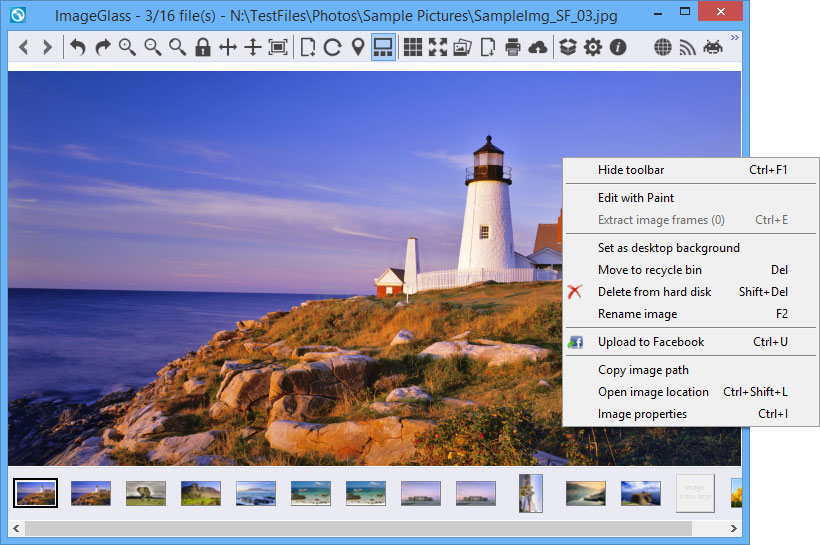The height and width of the screenshot is (545, 820).
Task: Choose Edit with Paint
Action: [636, 198]
